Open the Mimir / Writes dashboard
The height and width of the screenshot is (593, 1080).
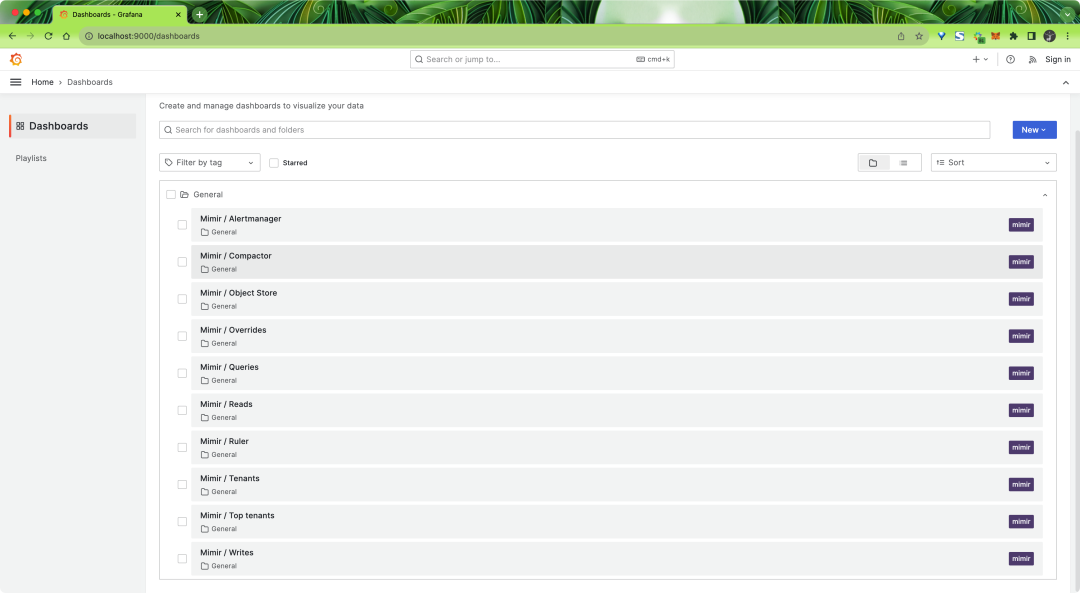tap(227, 552)
